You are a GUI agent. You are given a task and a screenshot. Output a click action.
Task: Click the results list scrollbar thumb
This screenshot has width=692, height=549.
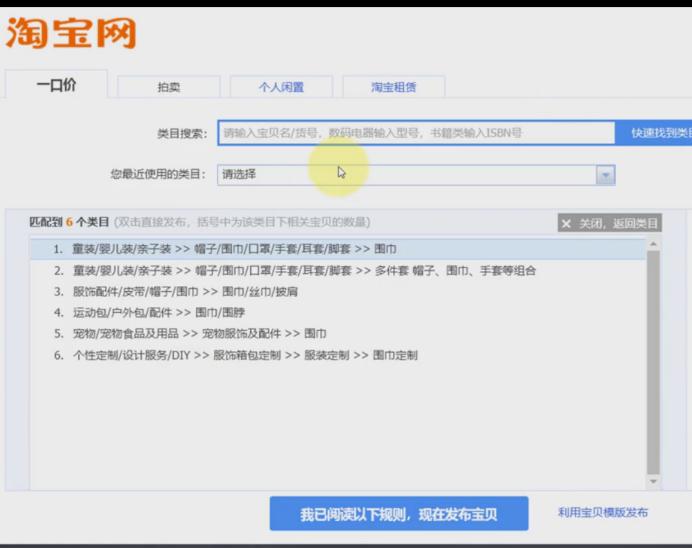[654, 362]
